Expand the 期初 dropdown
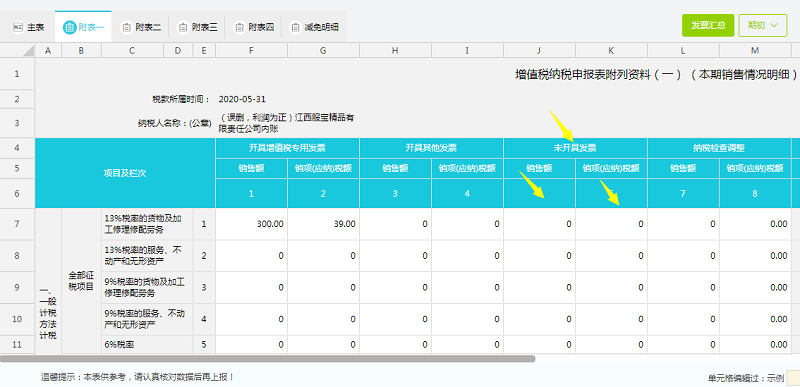Viewport: 800px width, 387px height. point(763,25)
